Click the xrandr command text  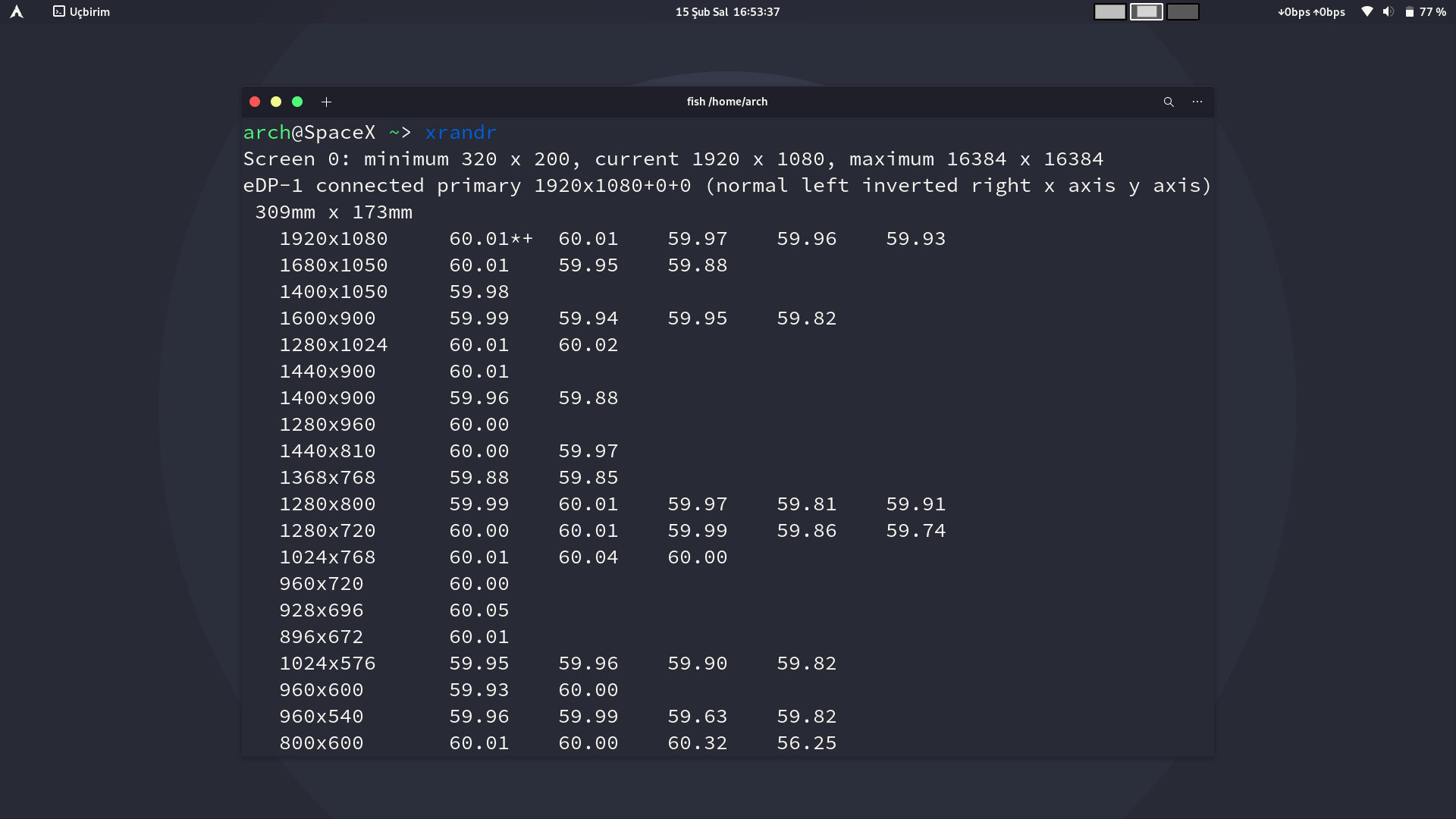click(460, 132)
